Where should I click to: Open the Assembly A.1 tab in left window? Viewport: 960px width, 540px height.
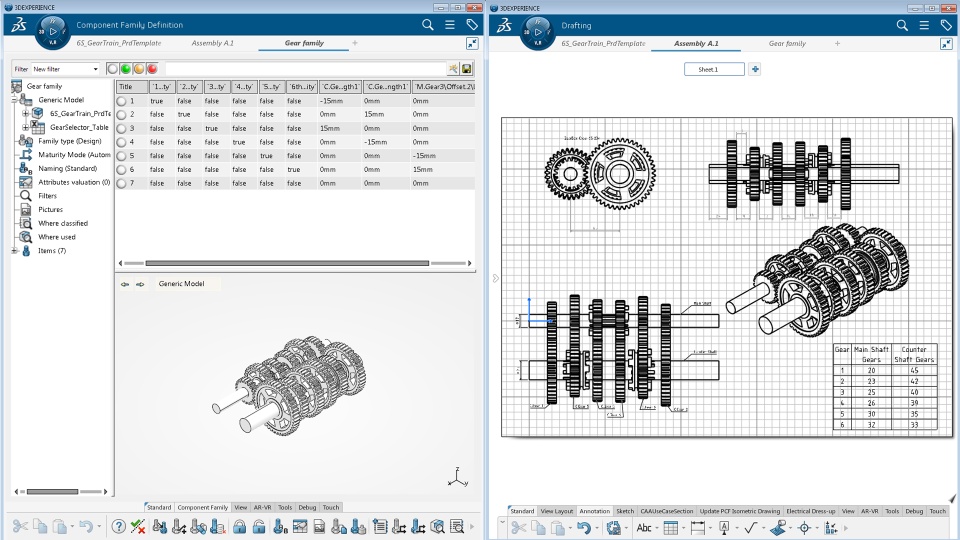[213, 44]
